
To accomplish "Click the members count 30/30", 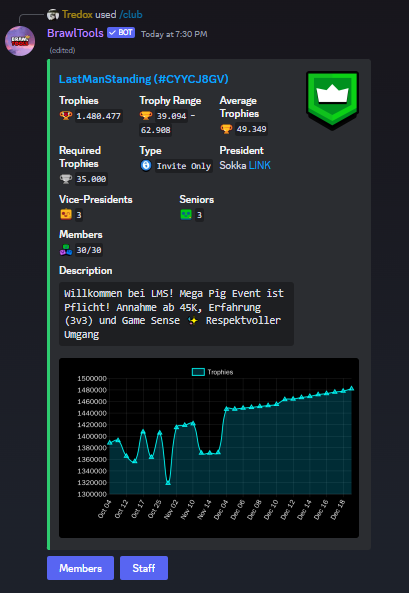I will coord(89,250).
